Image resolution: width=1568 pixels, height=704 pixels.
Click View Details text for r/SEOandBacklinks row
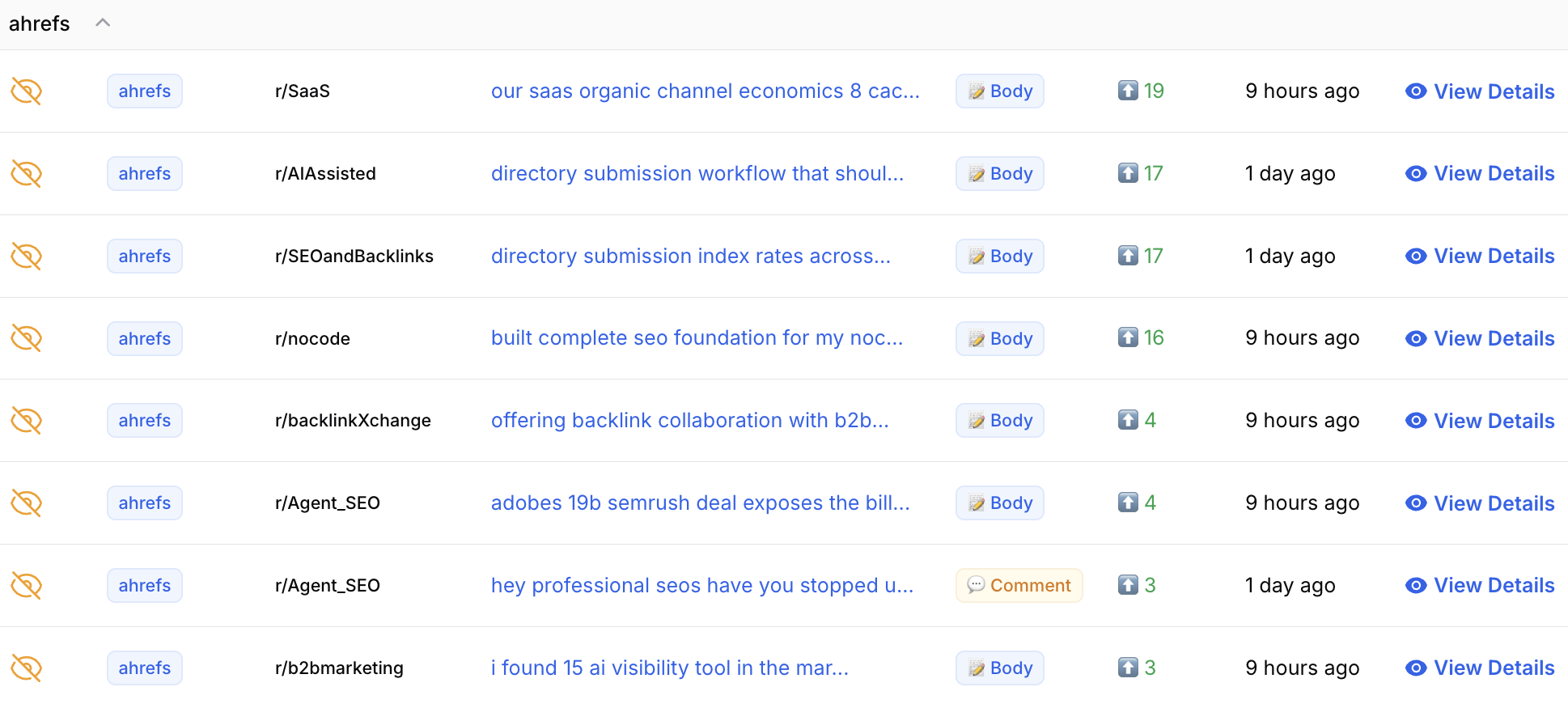1494,257
